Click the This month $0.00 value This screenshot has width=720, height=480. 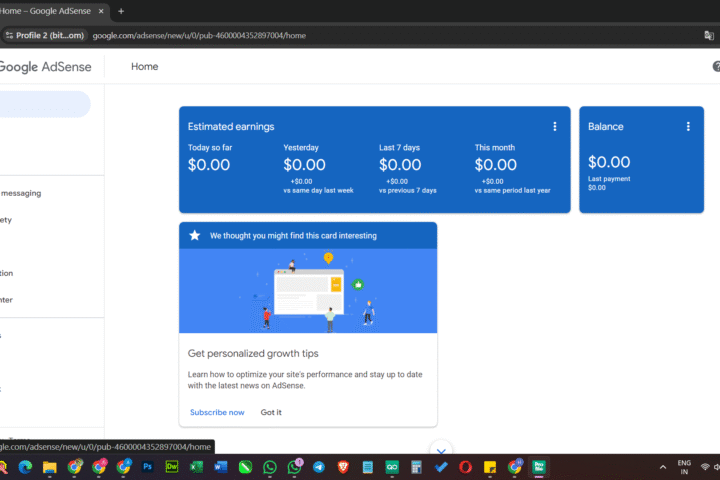pos(495,165)
